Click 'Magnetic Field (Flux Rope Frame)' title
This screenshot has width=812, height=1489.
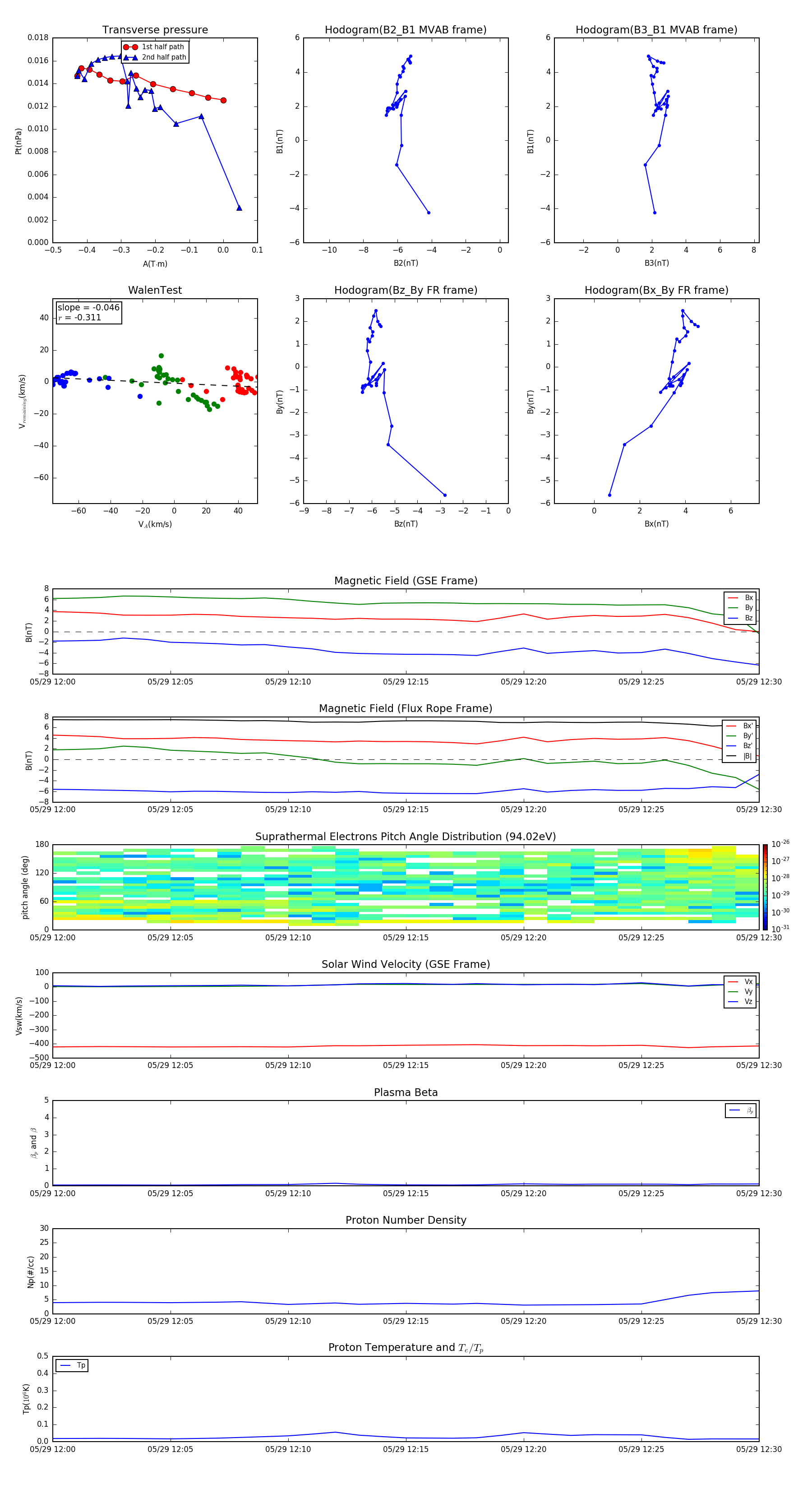(406, 709)
